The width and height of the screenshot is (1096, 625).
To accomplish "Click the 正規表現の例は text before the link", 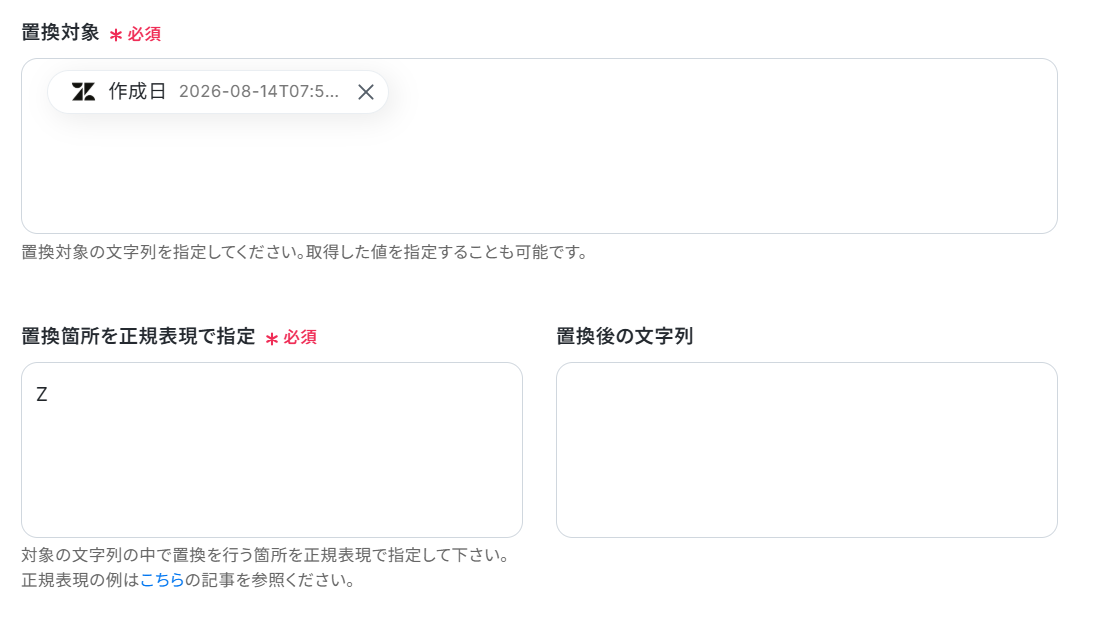I will 80,580.
